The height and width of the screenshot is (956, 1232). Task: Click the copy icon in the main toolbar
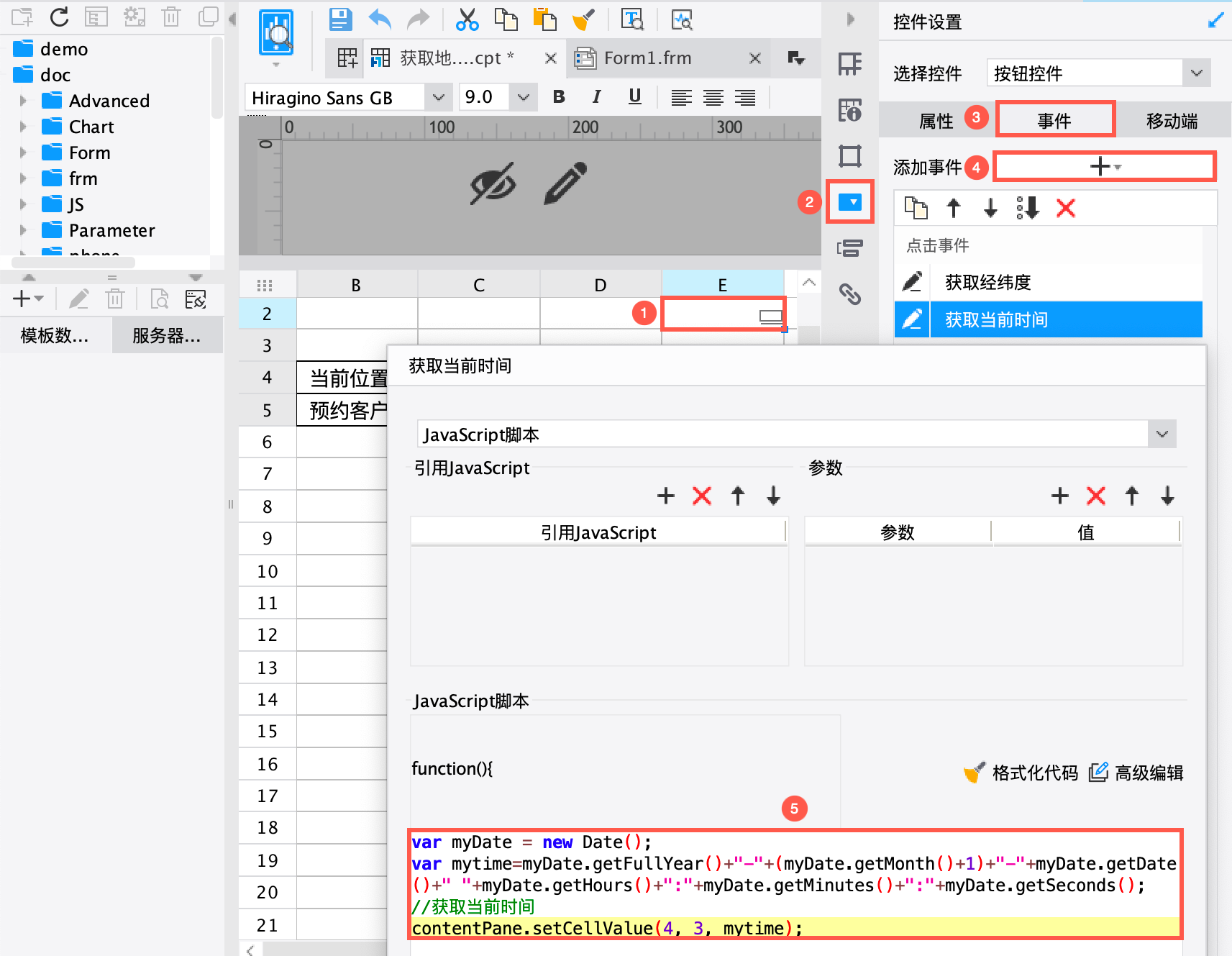pyautogui.click(x=506, y=19)
